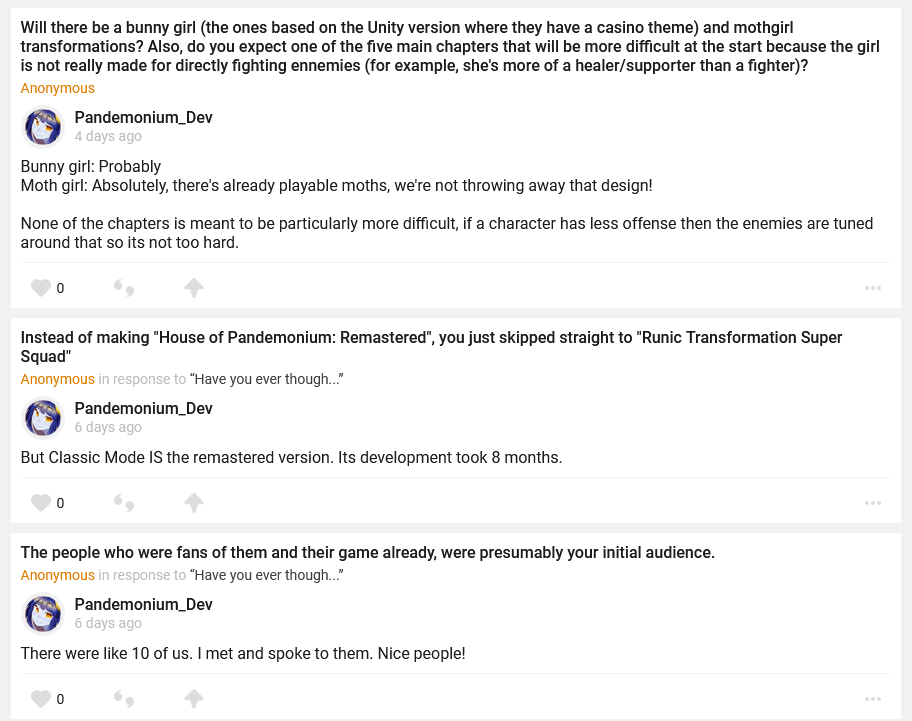
Task: Like the Classic Mode remastered answer
Action: [41, 503]
